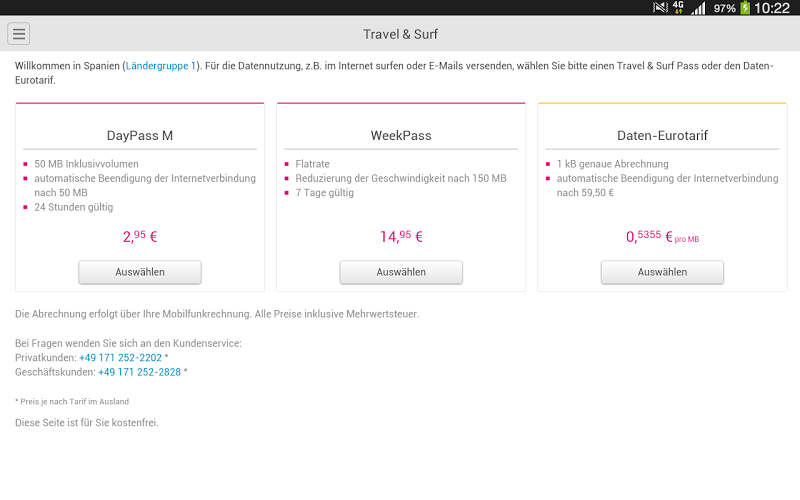Tap the DayPass M card title
Screen dimensions: 800x500
(x=140, y=136)
